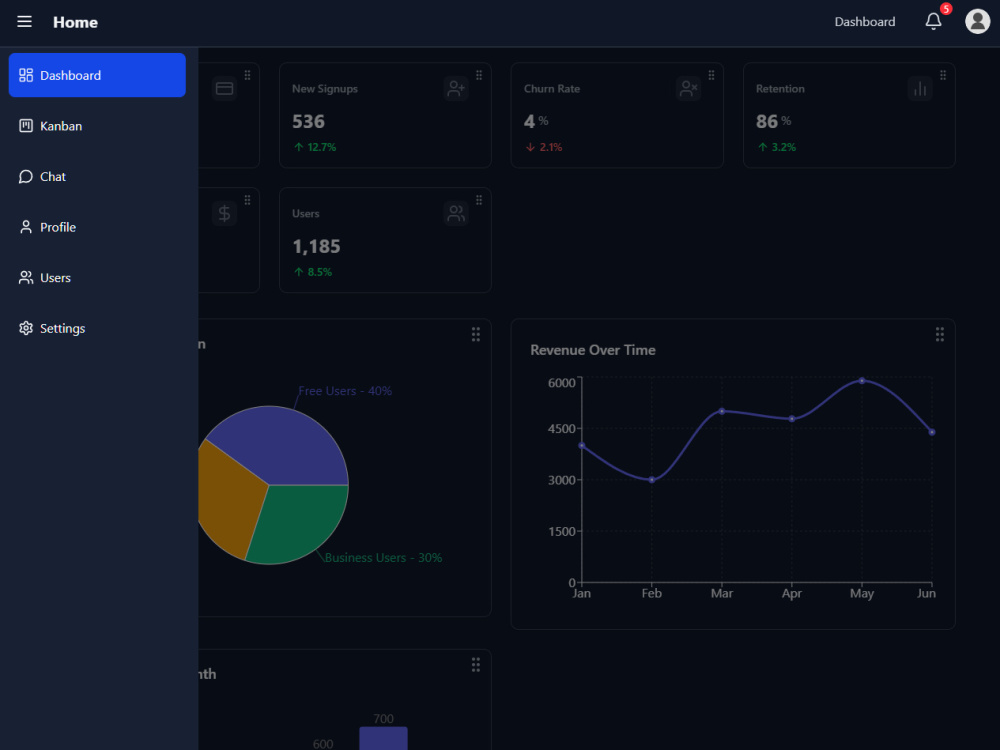Click the Revenue Over Time title
Screen dimensions: 1000x750
(593, 350)
